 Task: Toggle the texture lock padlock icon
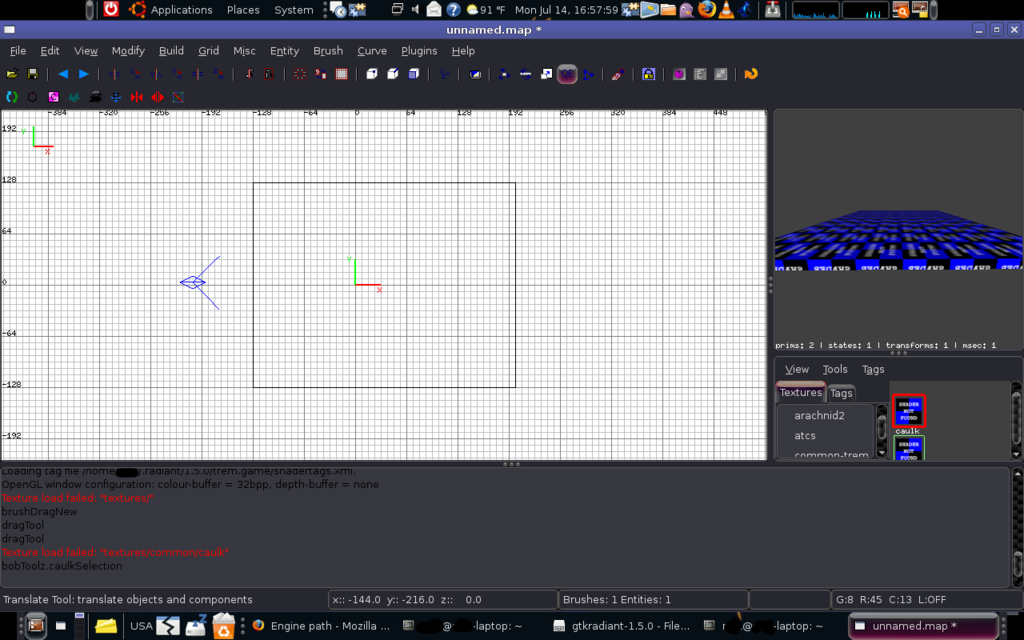point(648,74)
